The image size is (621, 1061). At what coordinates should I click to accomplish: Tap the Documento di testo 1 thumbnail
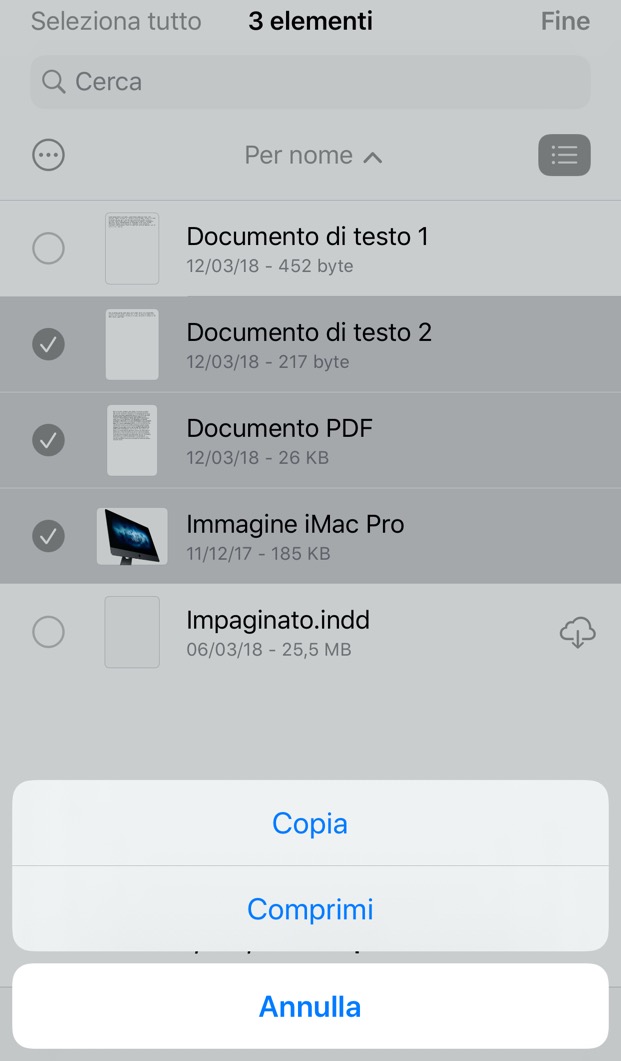tap(132, 248)
